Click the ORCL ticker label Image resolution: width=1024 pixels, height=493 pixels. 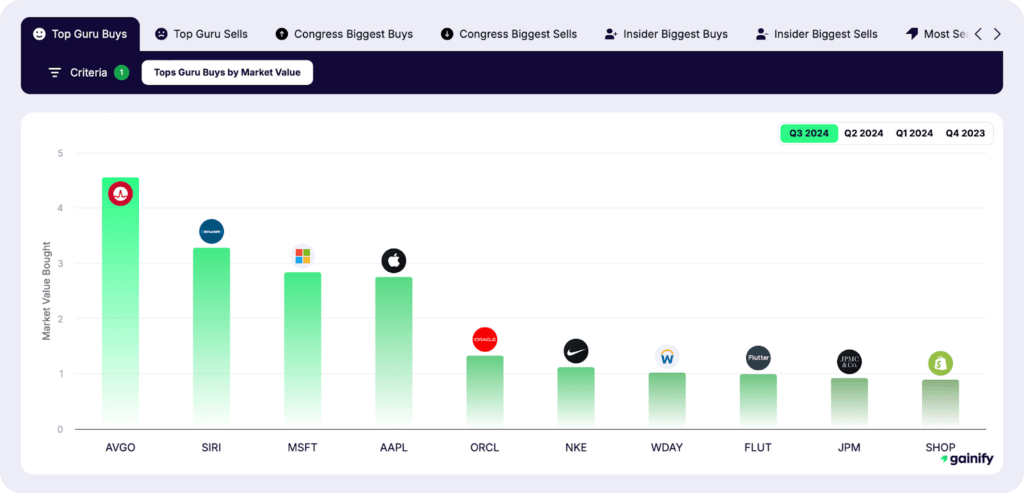click(485, 448)
